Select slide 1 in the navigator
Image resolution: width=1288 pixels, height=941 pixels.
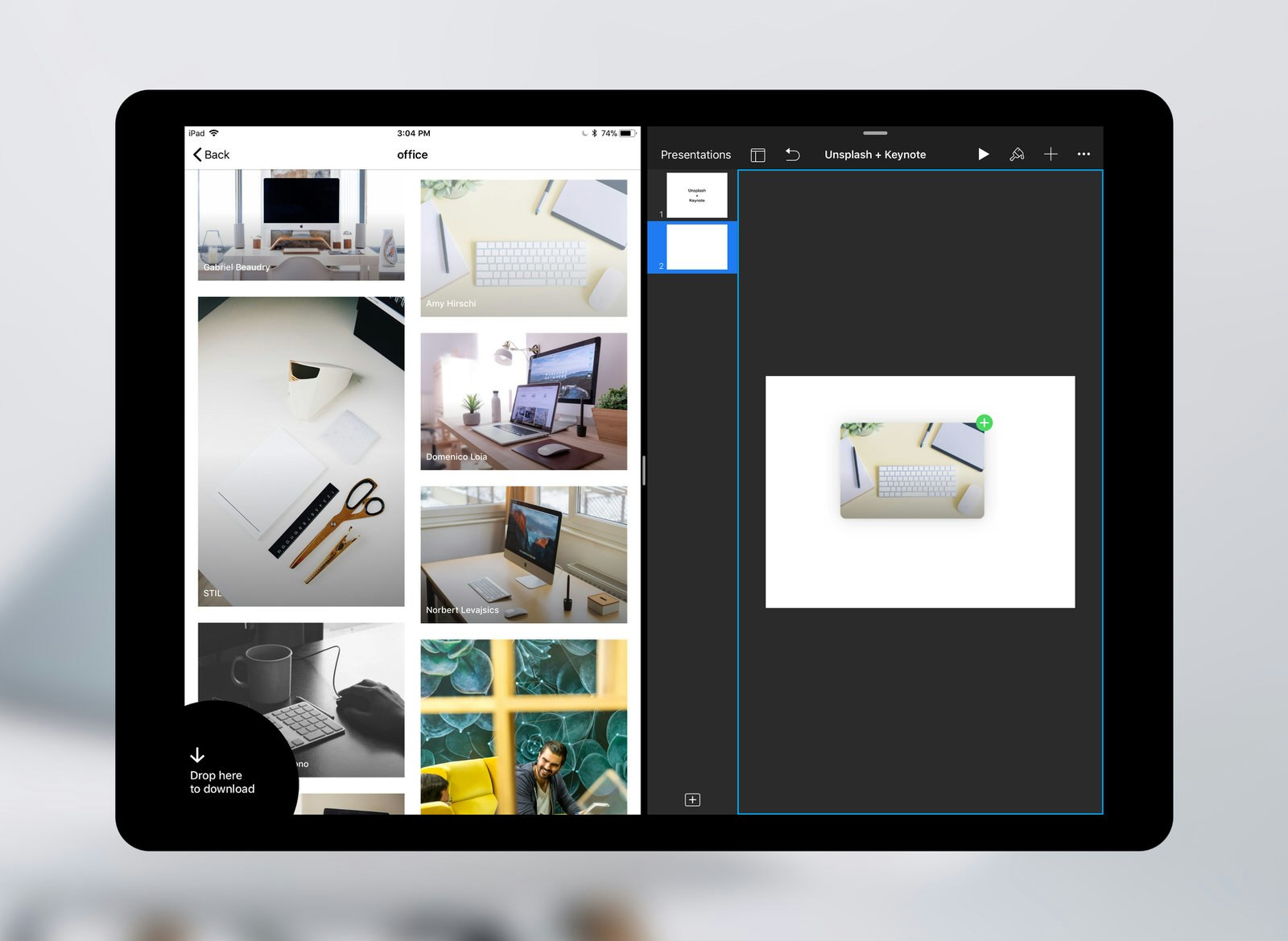click(x=696, y=194)
